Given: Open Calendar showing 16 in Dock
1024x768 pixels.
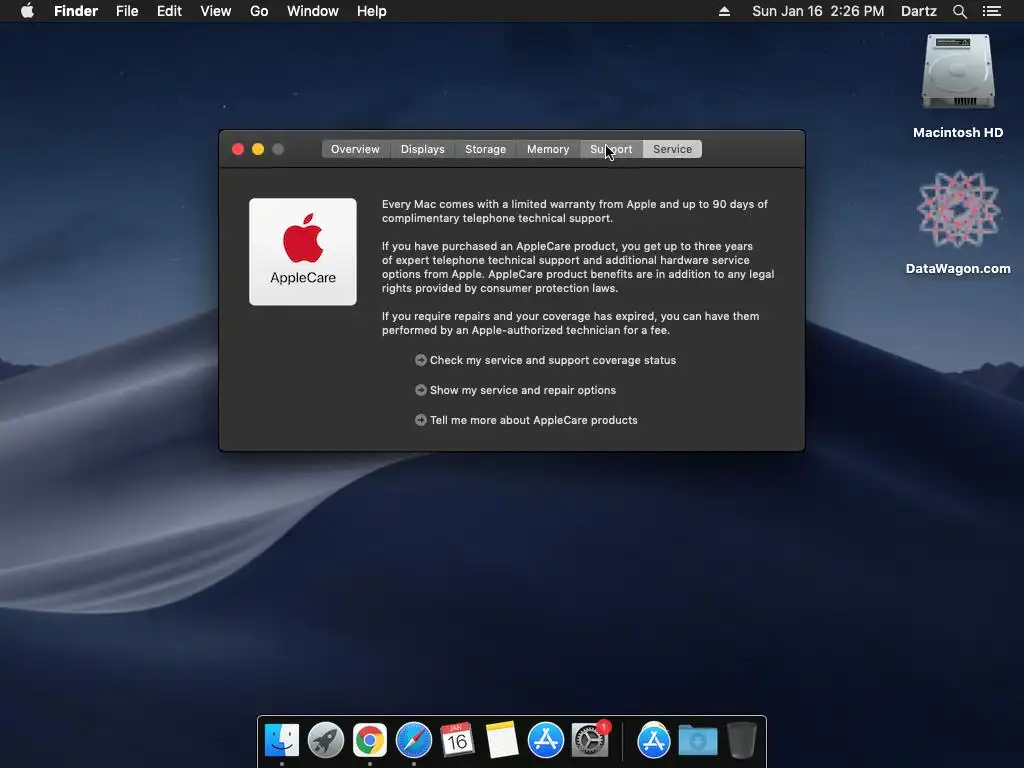Looking at the screenshot, I should tap(457, 740).
